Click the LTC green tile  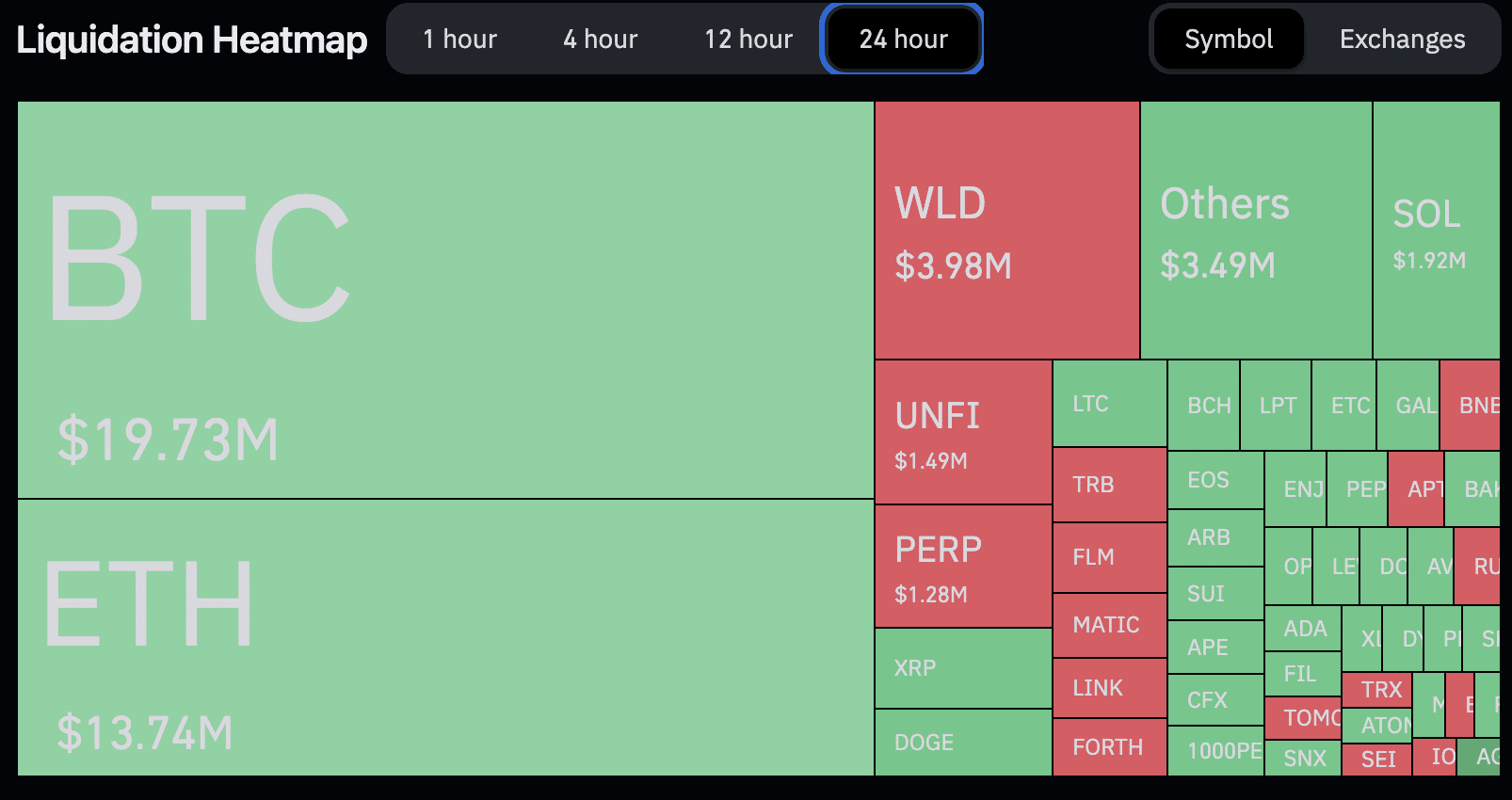pyautogui.click(x=1109, y=404)
